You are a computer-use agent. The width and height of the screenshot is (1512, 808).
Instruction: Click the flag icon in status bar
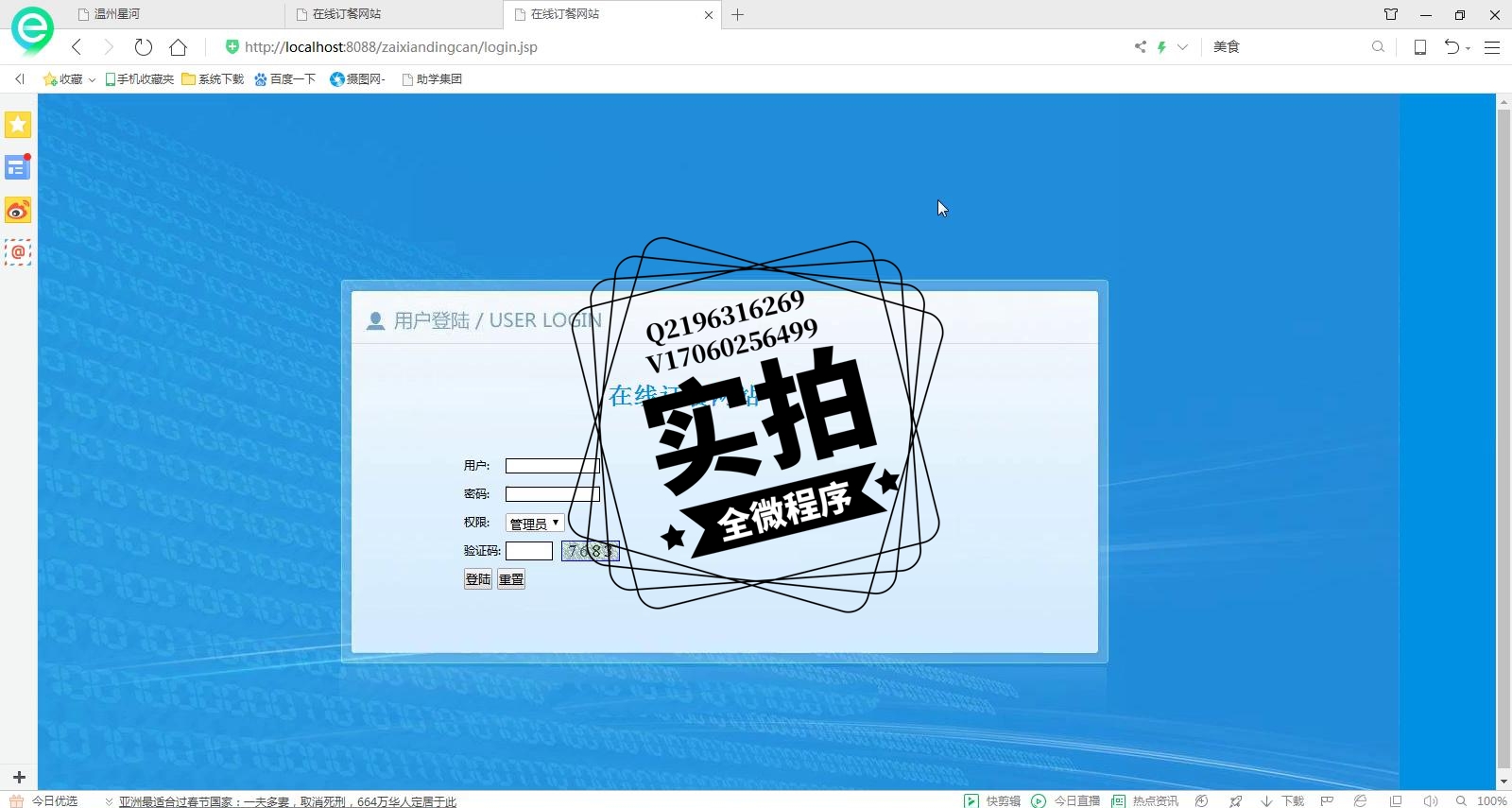(1327, 800)
